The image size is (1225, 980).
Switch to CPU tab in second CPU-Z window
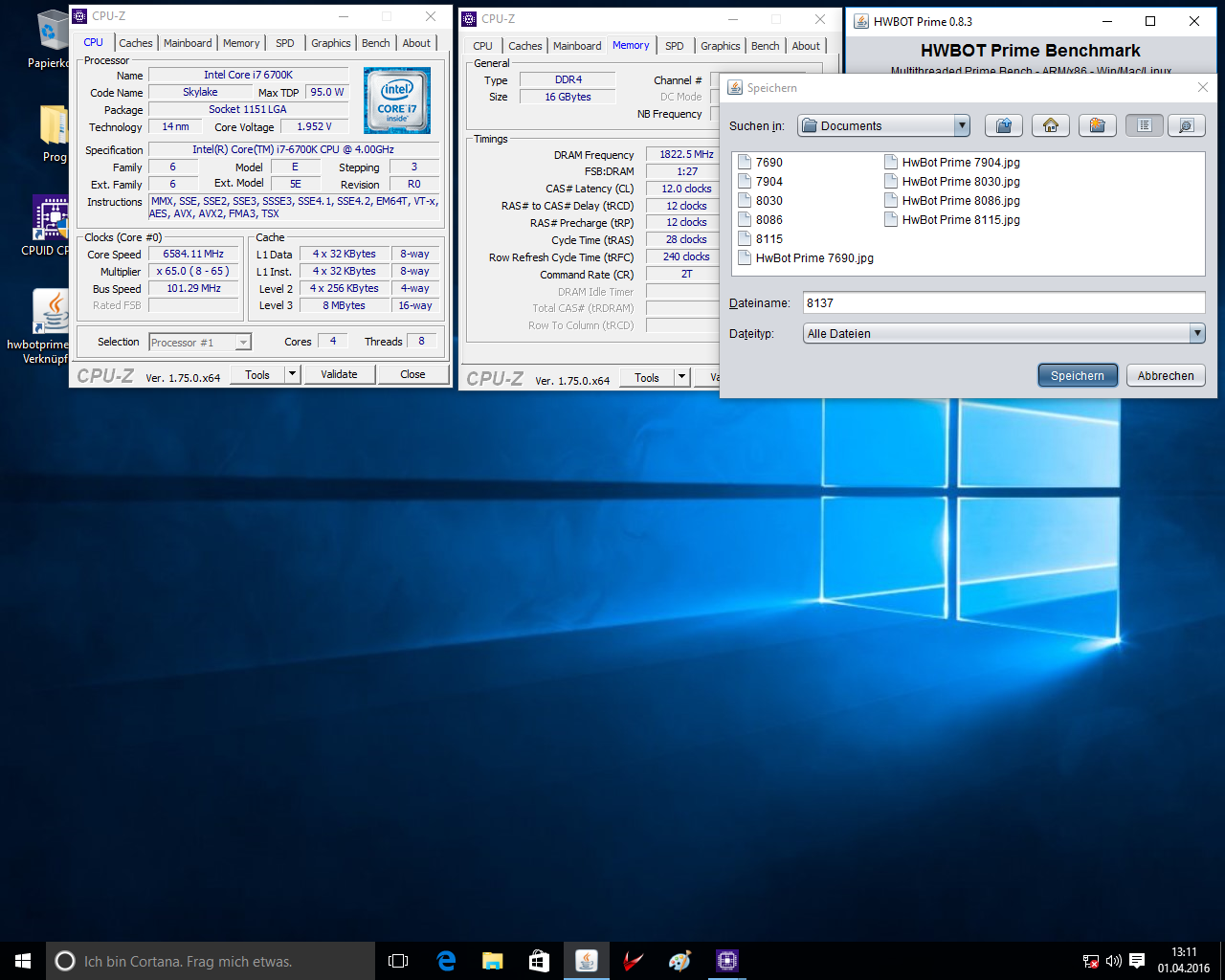click(x=483, y=46)
